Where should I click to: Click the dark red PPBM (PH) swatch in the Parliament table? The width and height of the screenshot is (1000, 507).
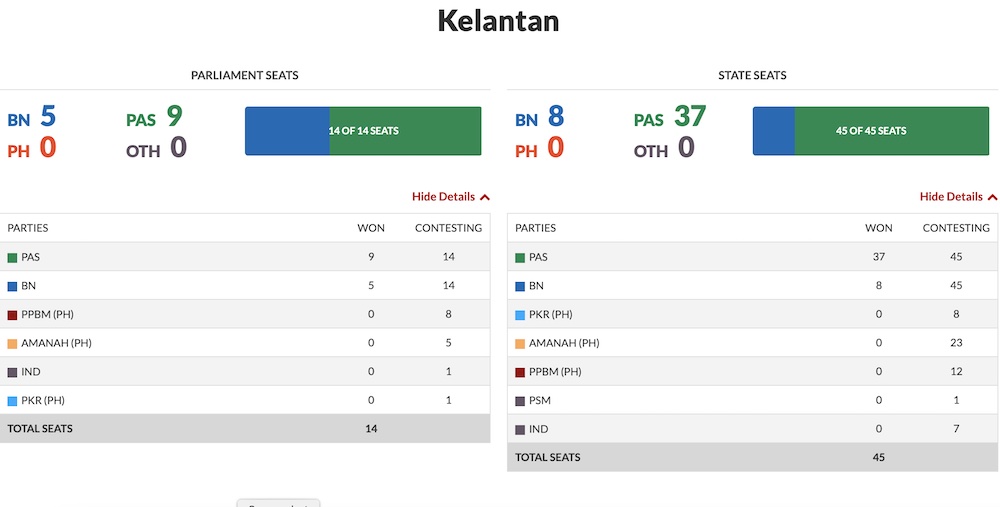(12, 315)
